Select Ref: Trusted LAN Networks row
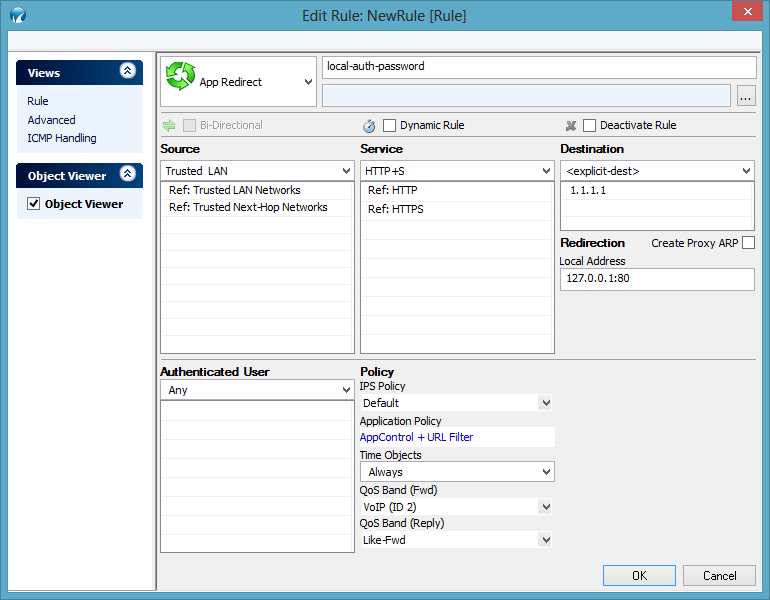Image resolution: width=770 pixels, height=600 pixels. point(257,191)
